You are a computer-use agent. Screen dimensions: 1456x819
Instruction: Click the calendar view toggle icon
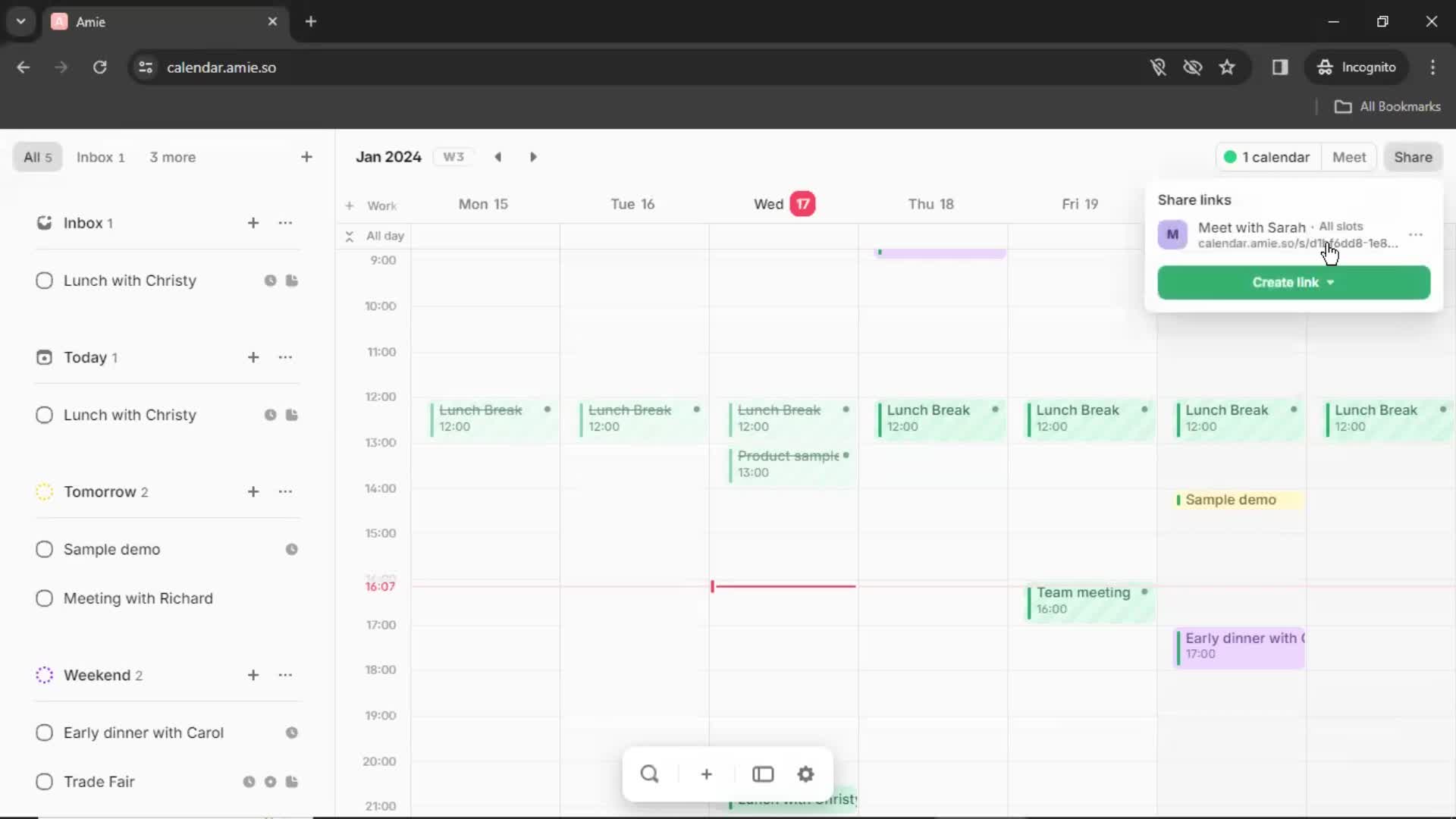pyautogui.click(x=762, y=774)
